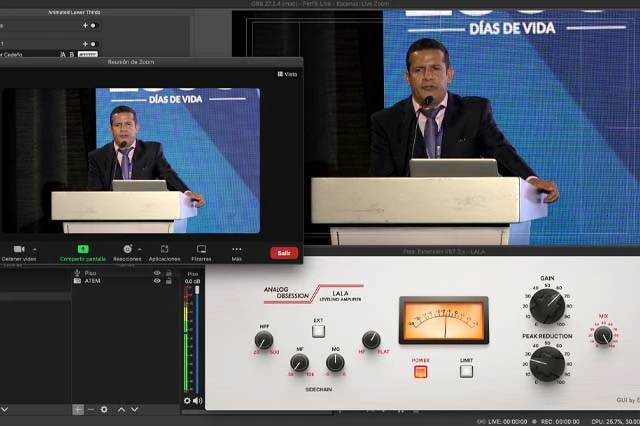
Task: Toggle visibility of the ATEM source
Action: 157,281
